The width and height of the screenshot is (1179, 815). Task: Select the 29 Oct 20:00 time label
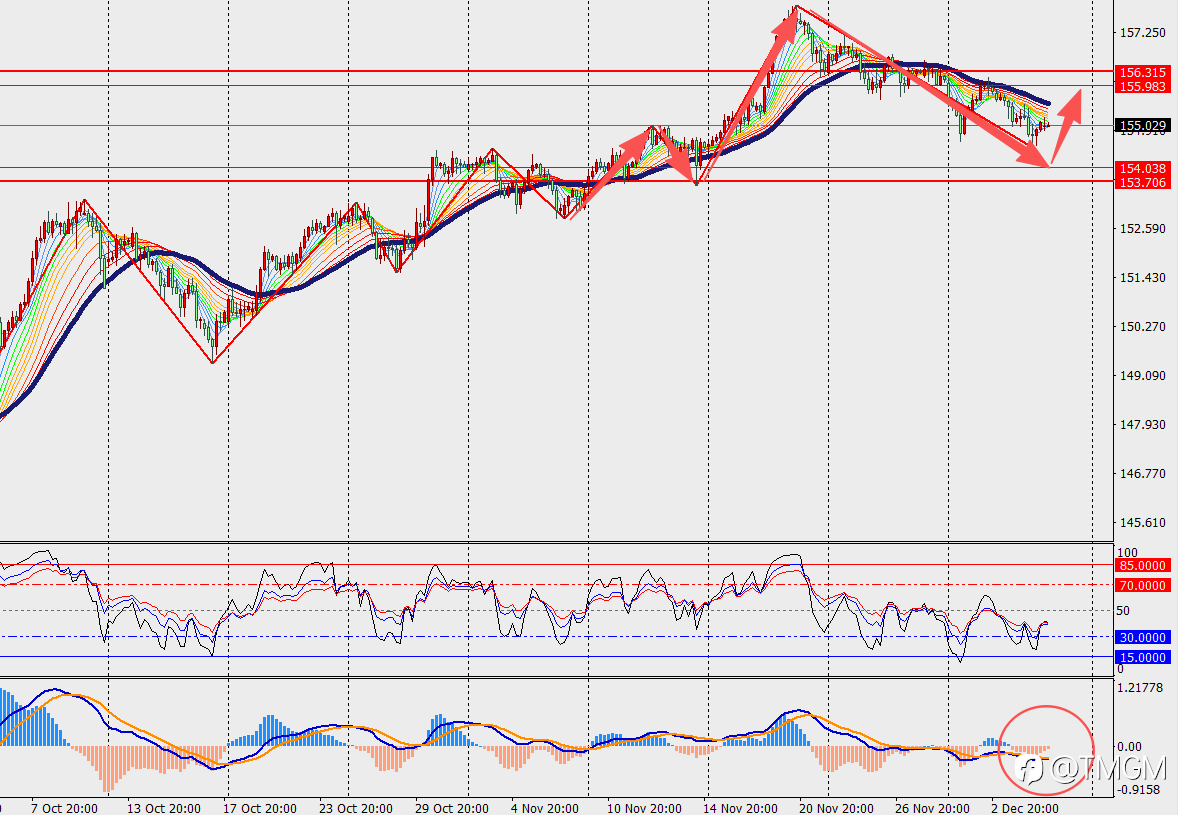coord(451,808)
